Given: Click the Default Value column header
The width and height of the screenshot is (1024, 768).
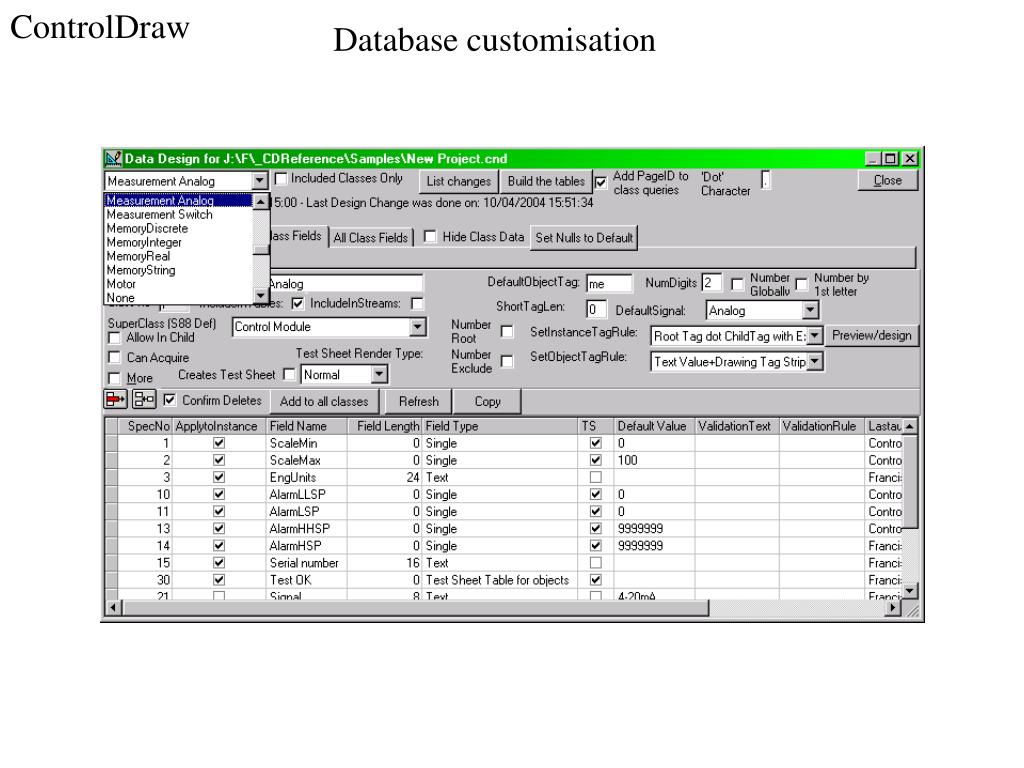Looking at the screenshot, I should pyautogui.click(x=654, y=426).
